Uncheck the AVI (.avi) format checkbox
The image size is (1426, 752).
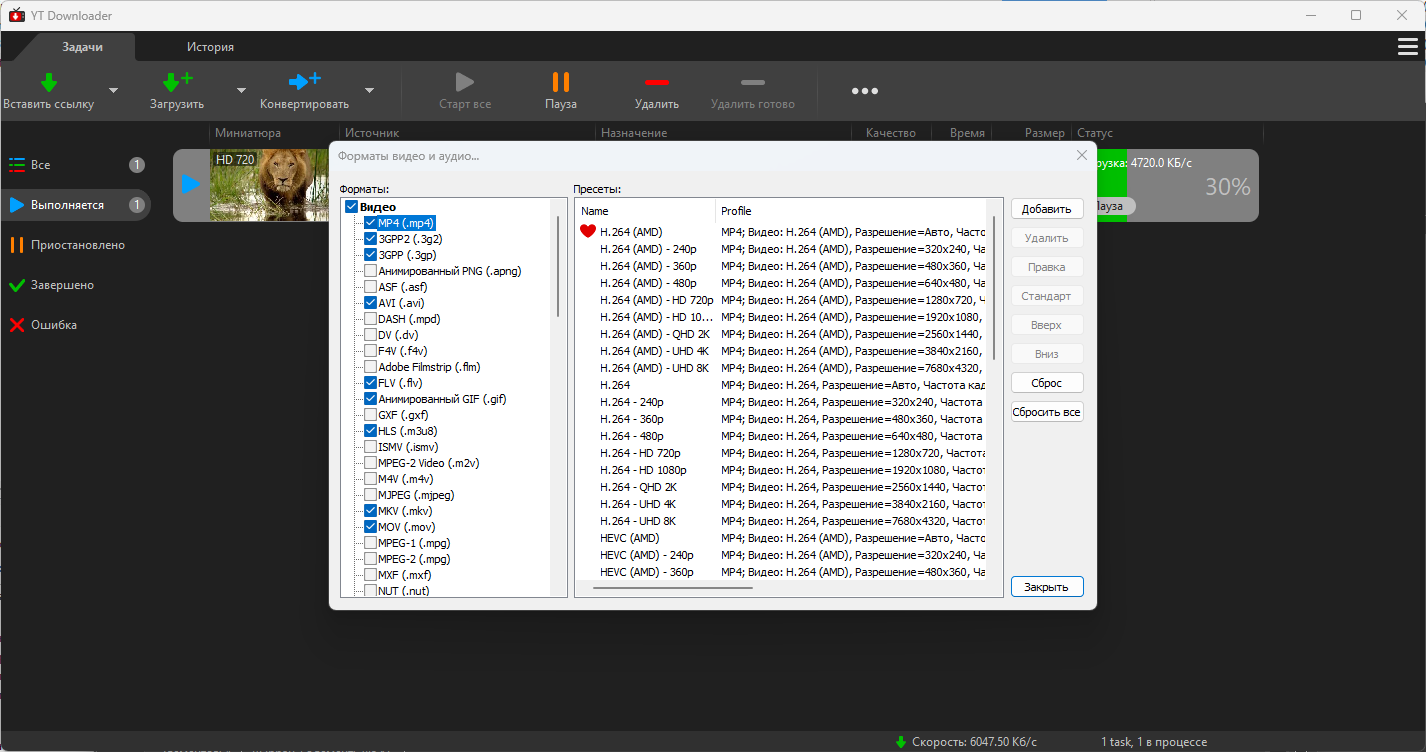tap(371, 303)
